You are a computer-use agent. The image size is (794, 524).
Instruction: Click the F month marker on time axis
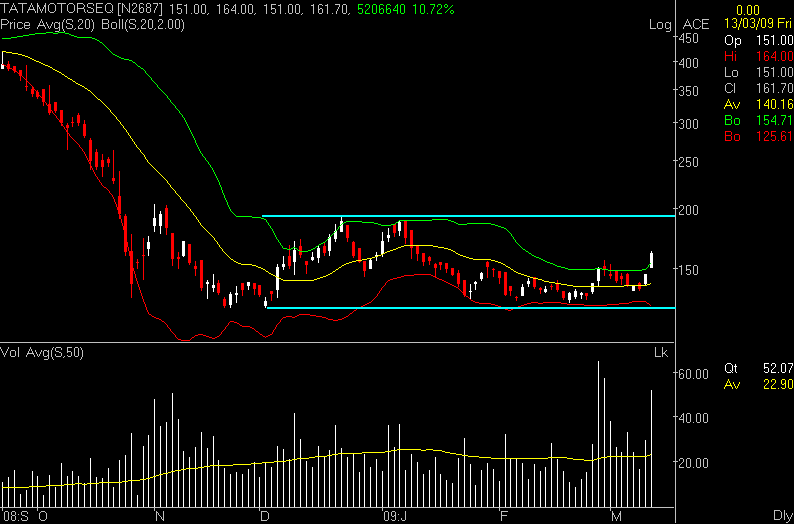coord(503,516)
